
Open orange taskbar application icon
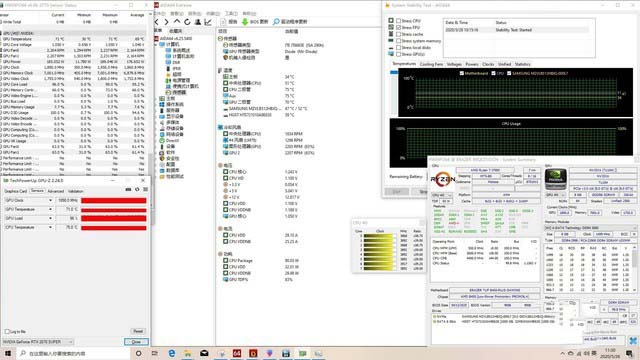253,353
